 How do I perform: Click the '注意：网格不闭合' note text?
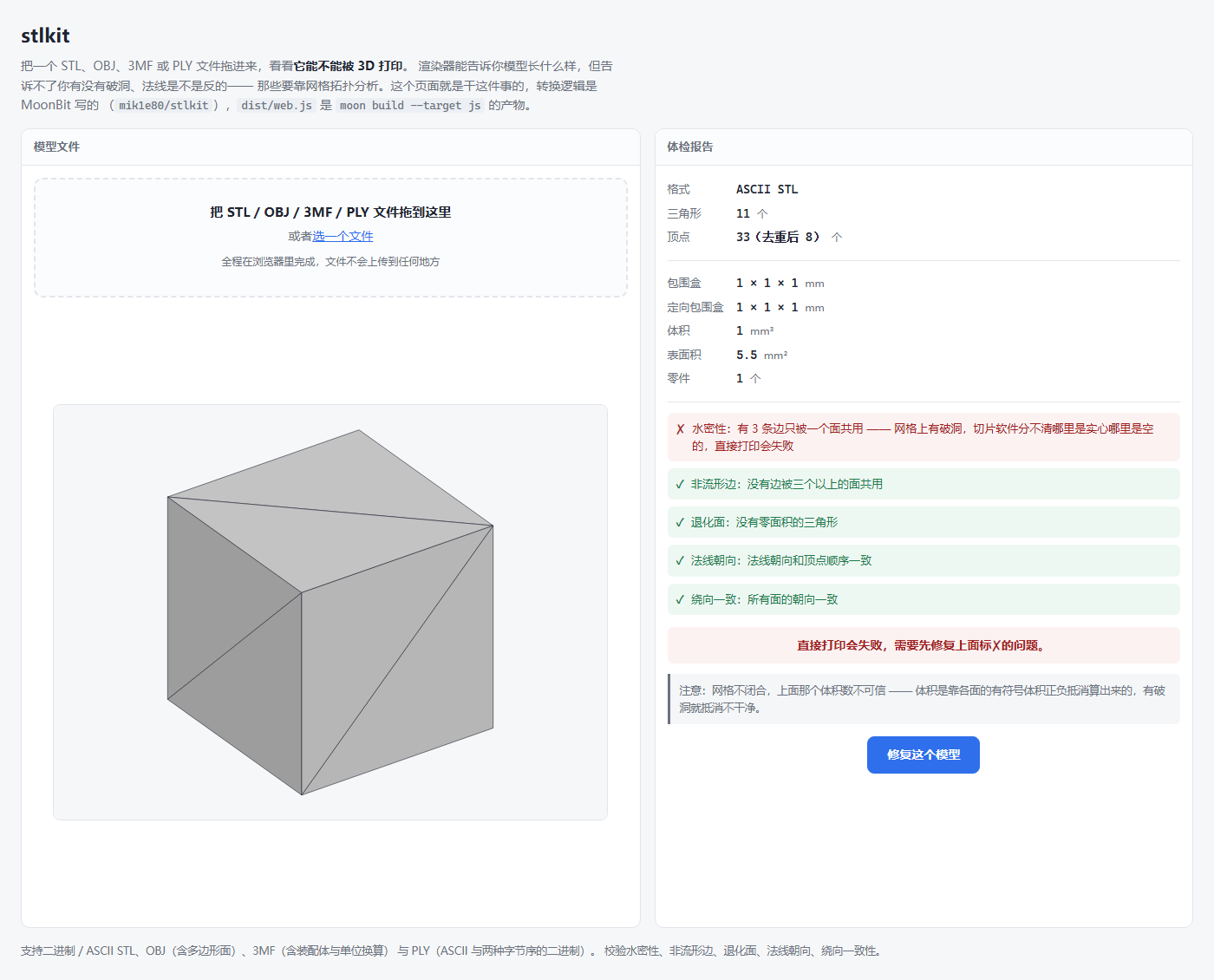point(923,699)
